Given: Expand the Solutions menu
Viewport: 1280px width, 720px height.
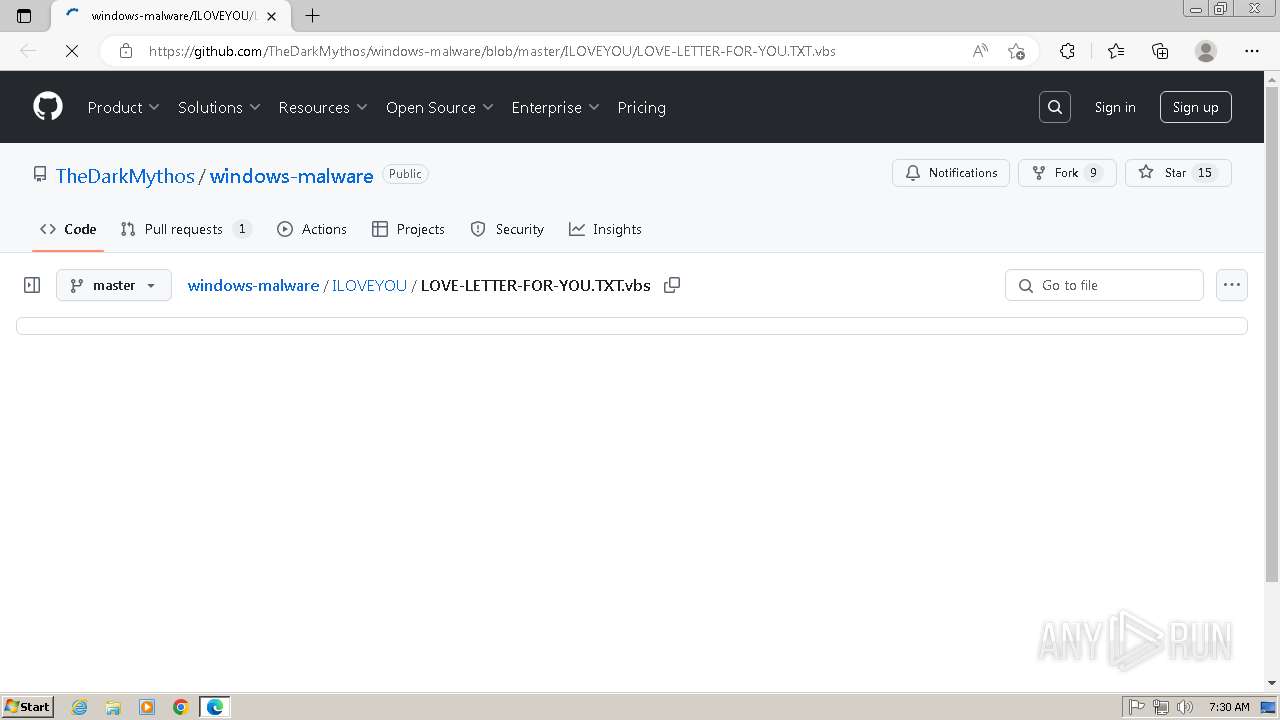Looking at the screenshot, I should tap(219, 107).
